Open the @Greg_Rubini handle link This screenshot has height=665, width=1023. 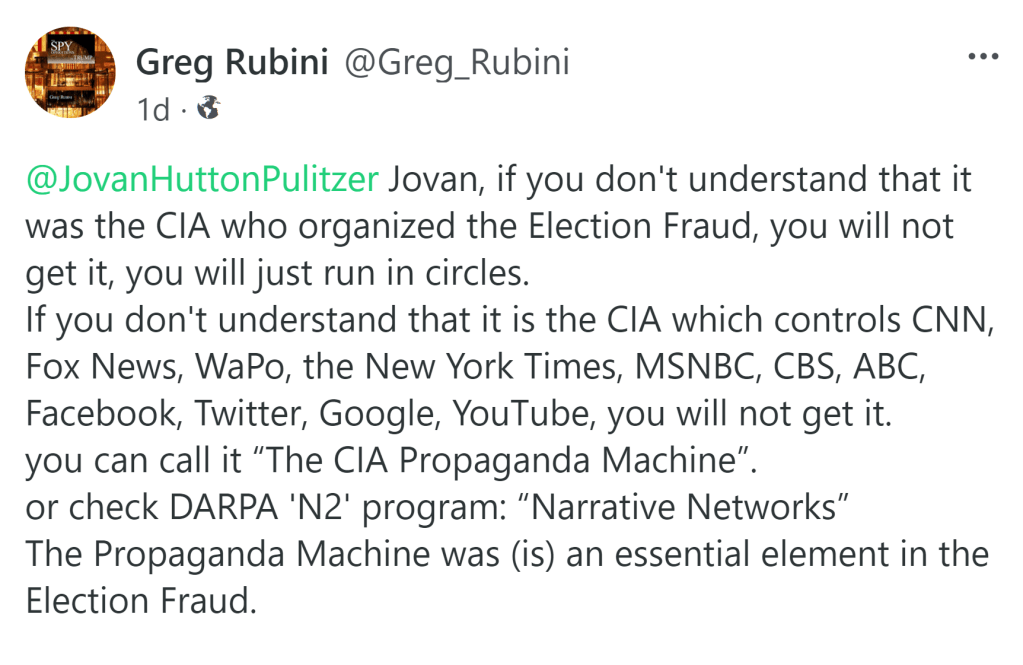[457, 62]
